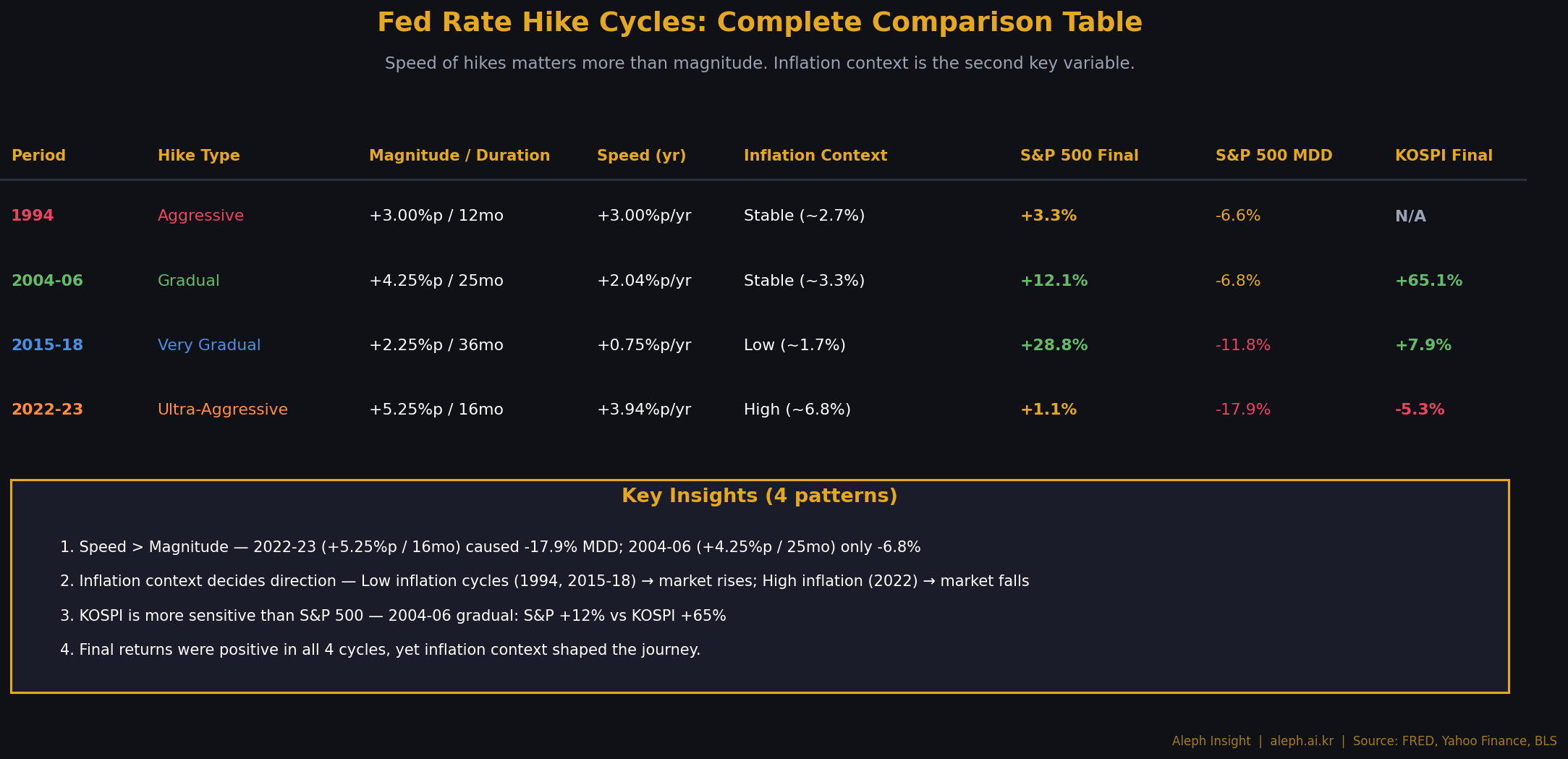Click the Period column header
1568x759 pixels.
[38, 156]
